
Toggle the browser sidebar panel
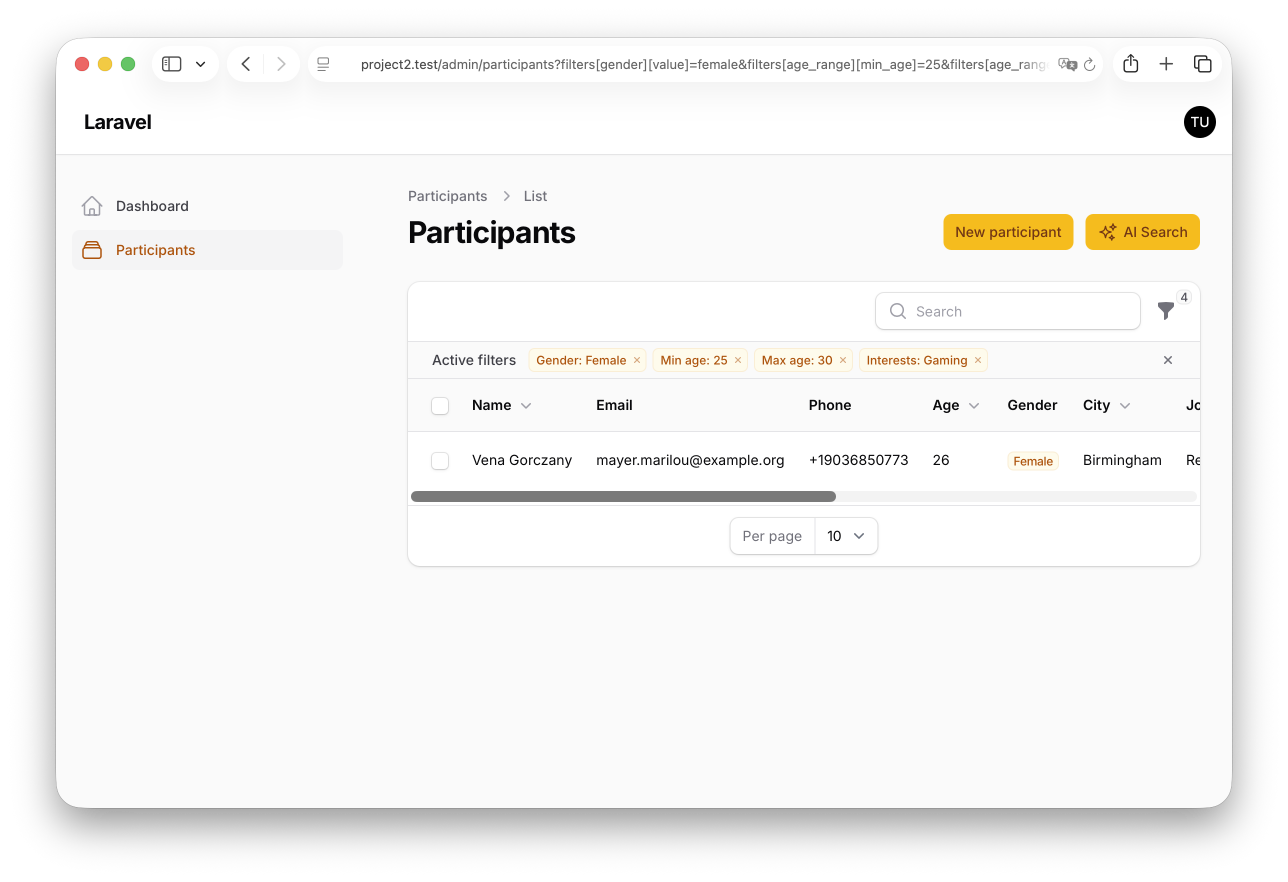coord(172,64)
